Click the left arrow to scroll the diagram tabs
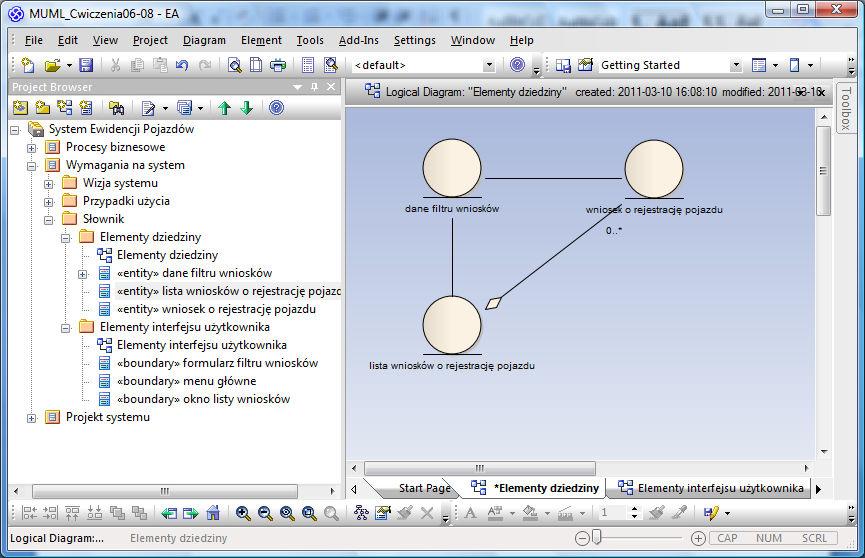The image size is (865, 558). [x=354, y=489]
